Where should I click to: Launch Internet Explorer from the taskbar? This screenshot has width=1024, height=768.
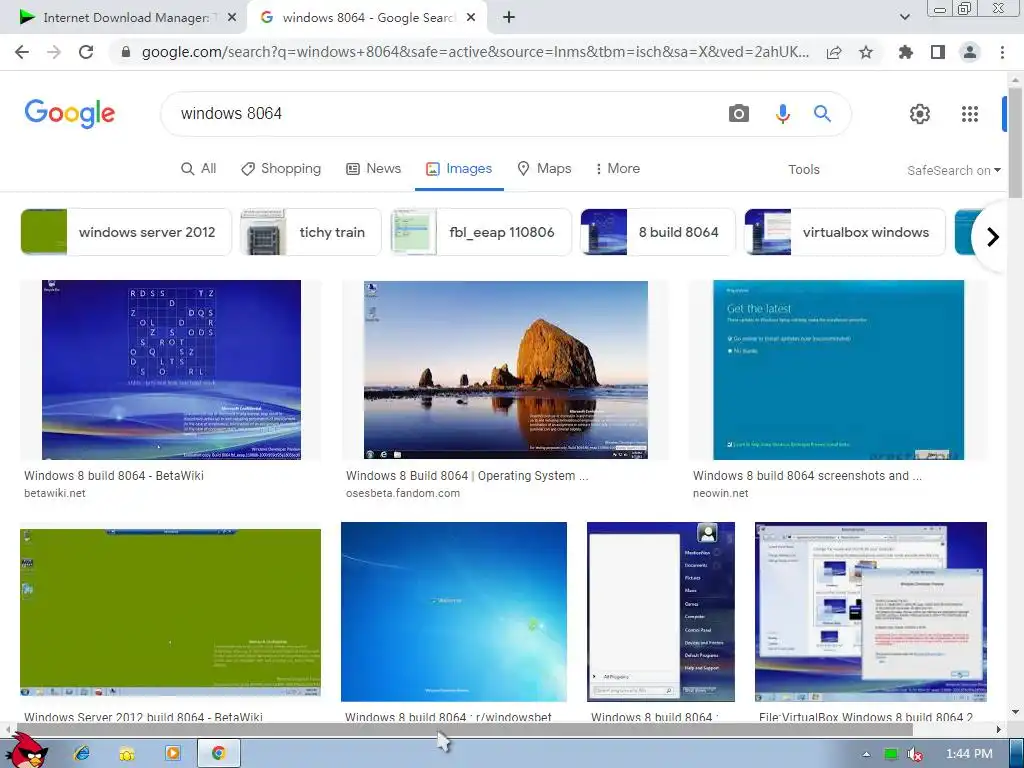click(82, 754)
